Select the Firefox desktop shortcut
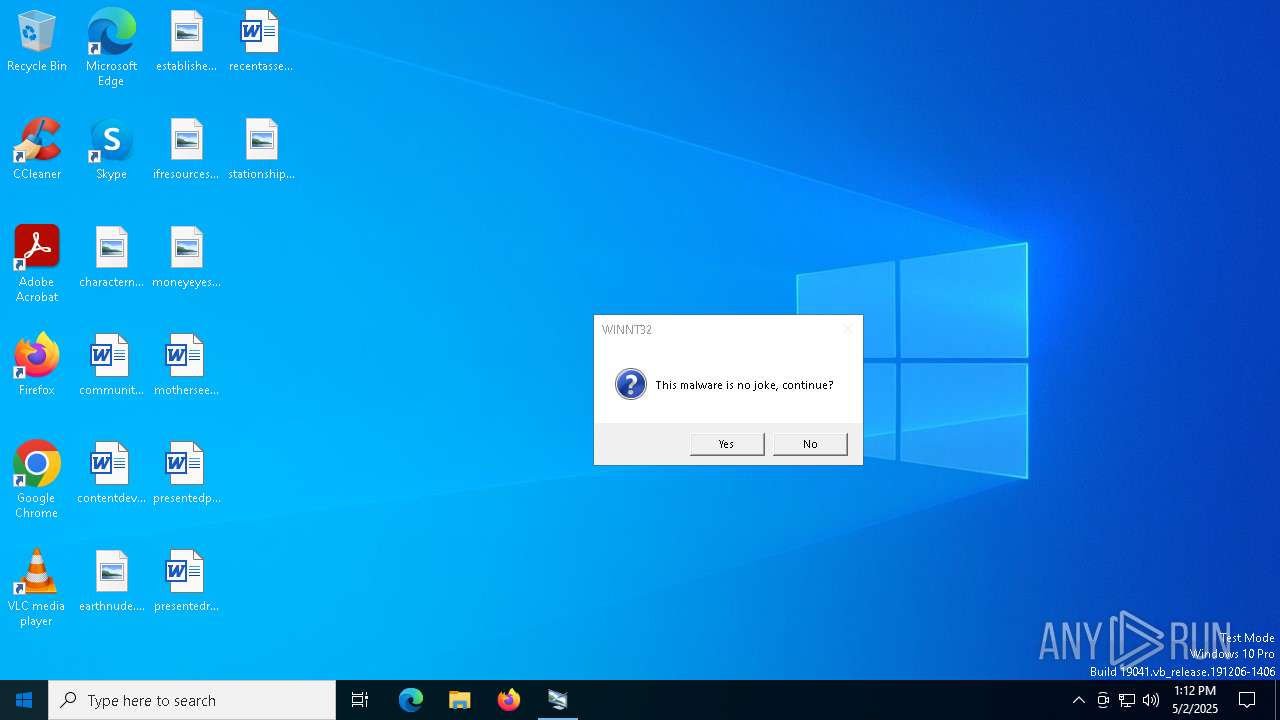The height and width of the screenshot is (720, 1280). tap(37, 366)
